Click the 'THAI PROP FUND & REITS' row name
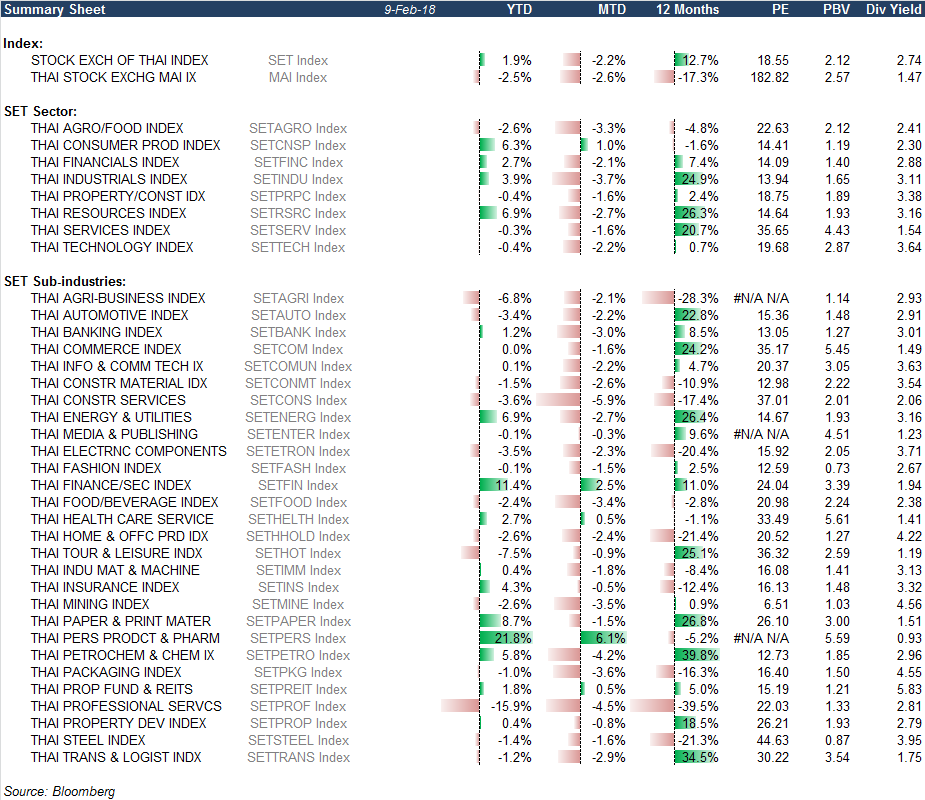This screenshot has height=800, width=925. pyautogui.click(x=111, y=690)
